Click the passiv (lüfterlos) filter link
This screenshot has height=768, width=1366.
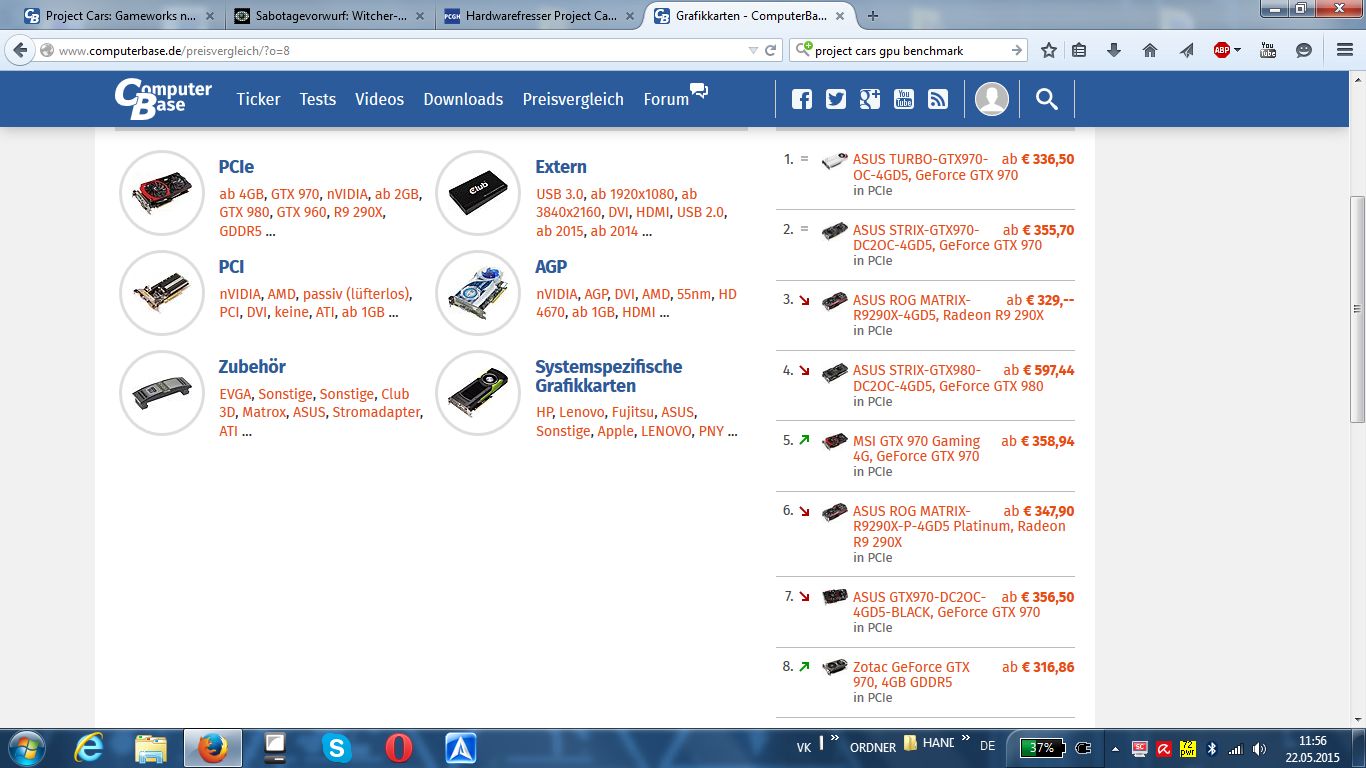[356, 294]
